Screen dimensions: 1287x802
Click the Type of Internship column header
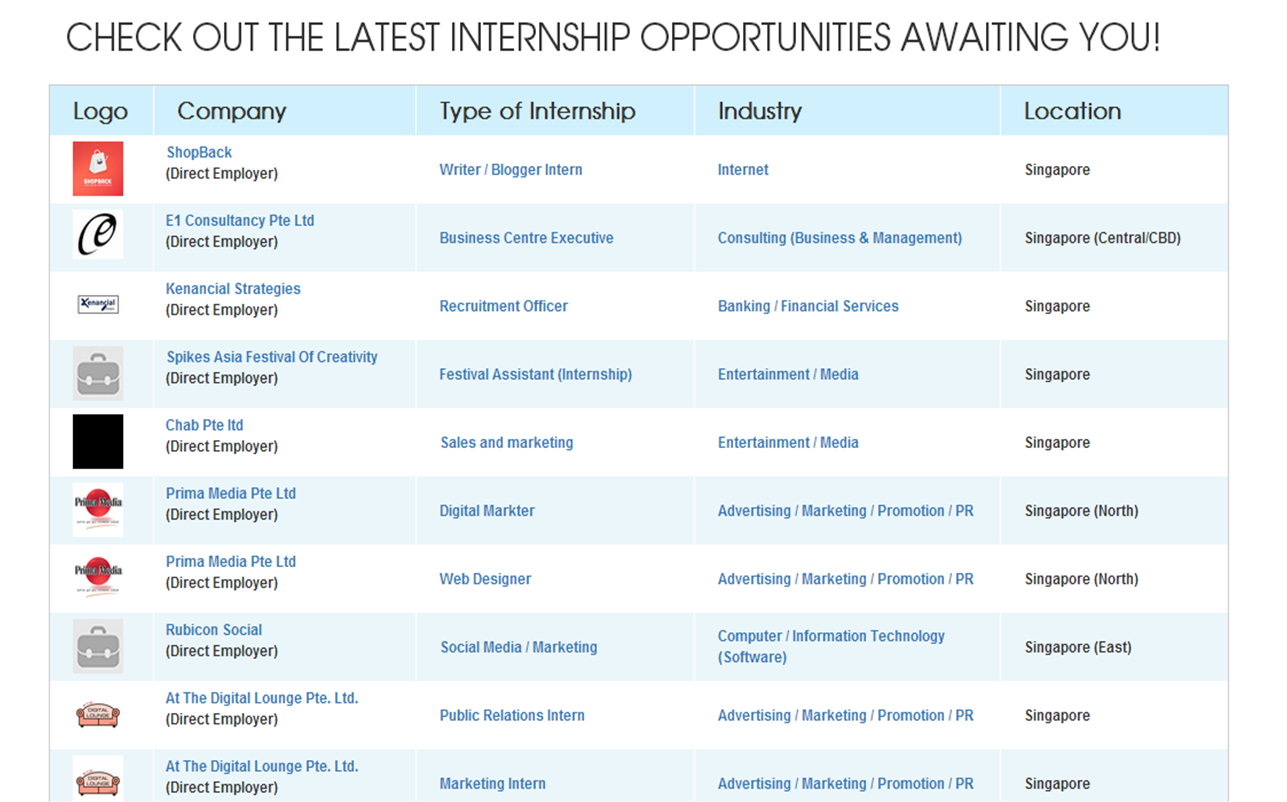(x=538, y=111)
